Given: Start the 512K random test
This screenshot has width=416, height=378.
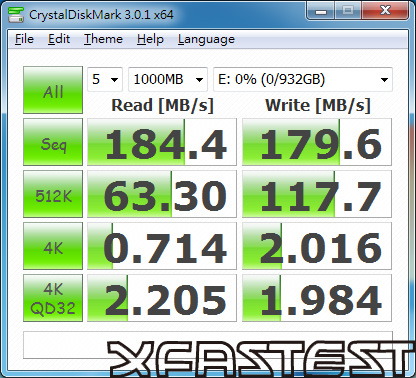Looking at the screenshot, I should tap(53, 194).
